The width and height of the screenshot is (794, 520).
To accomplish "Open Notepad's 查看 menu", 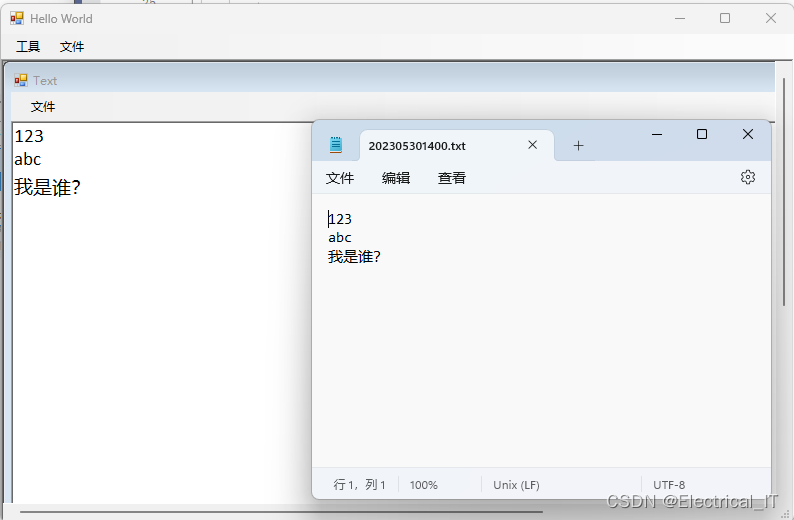I will click(x=452, y=178).
